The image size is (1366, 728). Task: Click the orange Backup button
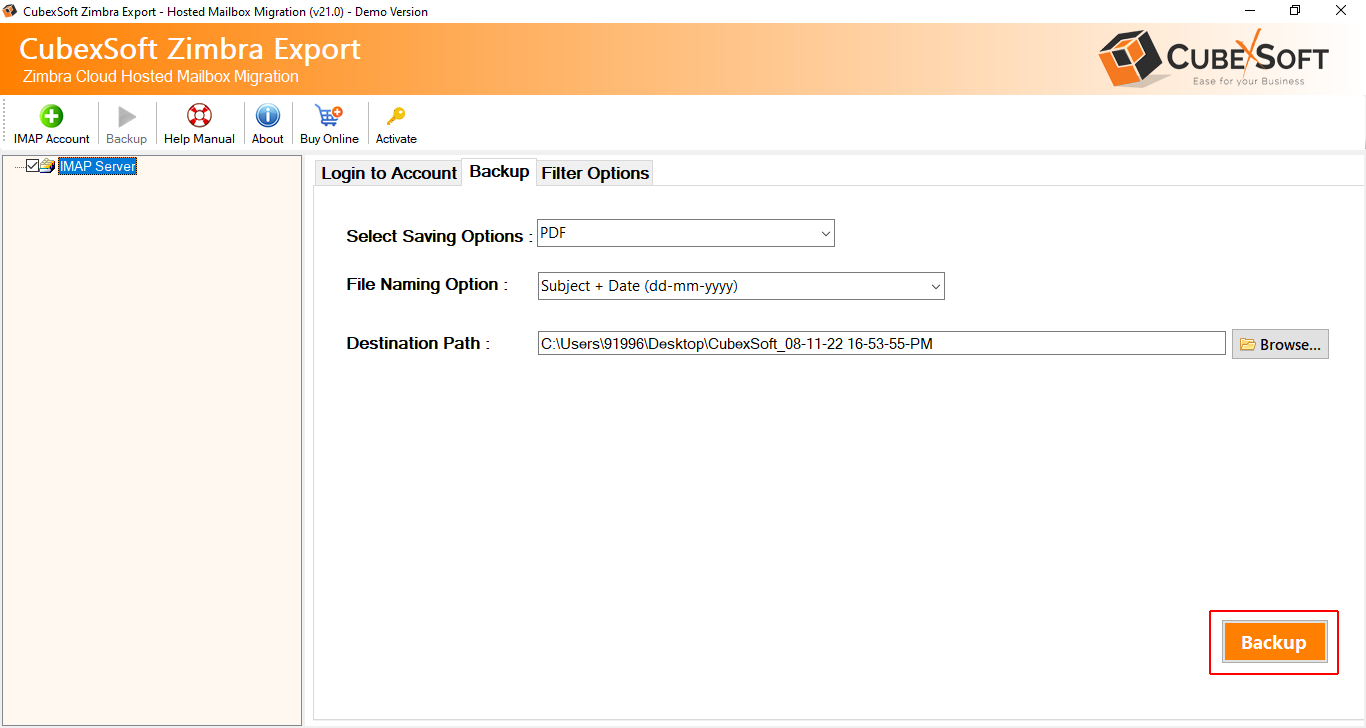pyautogui.click(x=1274, y=642)
